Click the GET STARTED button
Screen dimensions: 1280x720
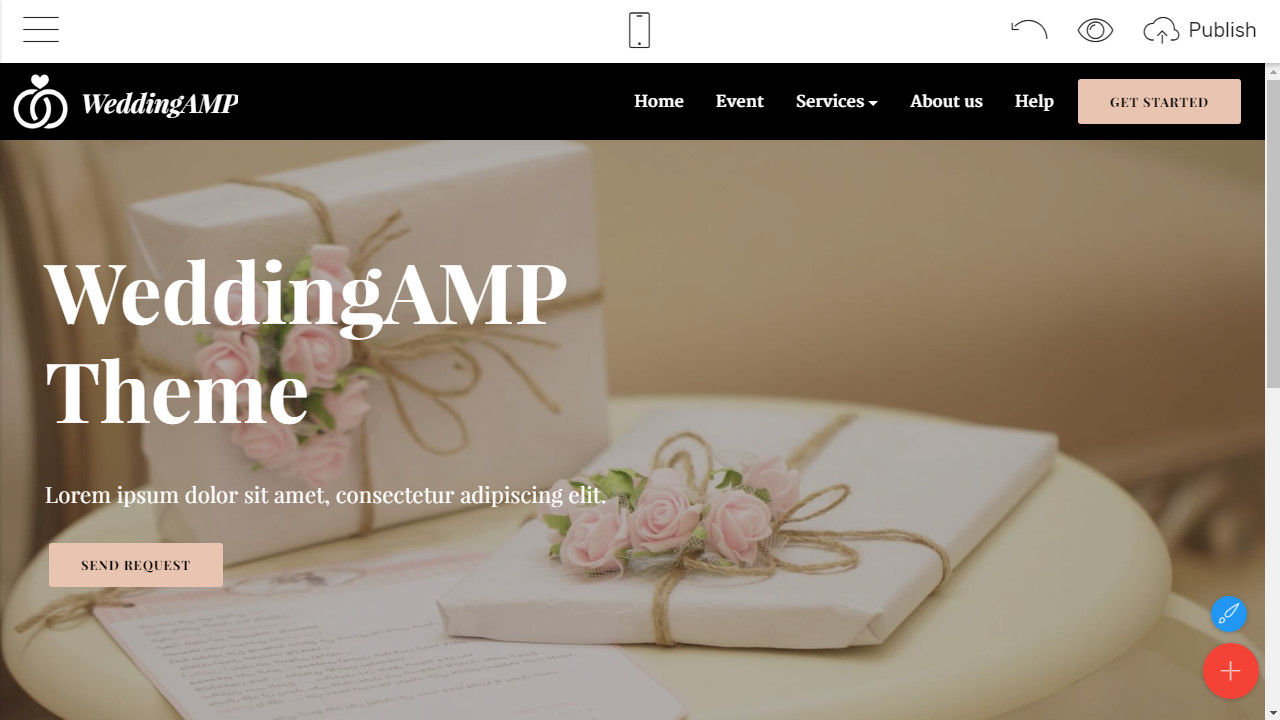pyautogui.click(x=1159, y=102)
